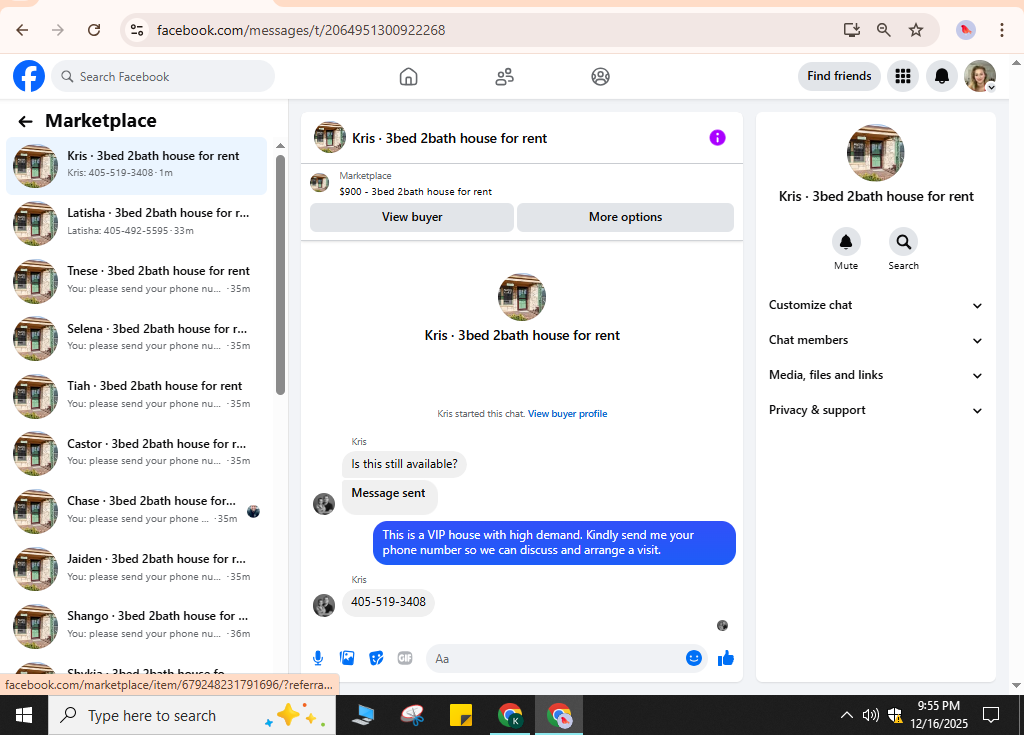
Task: Click the Search Facebook field
Action: 163,76
